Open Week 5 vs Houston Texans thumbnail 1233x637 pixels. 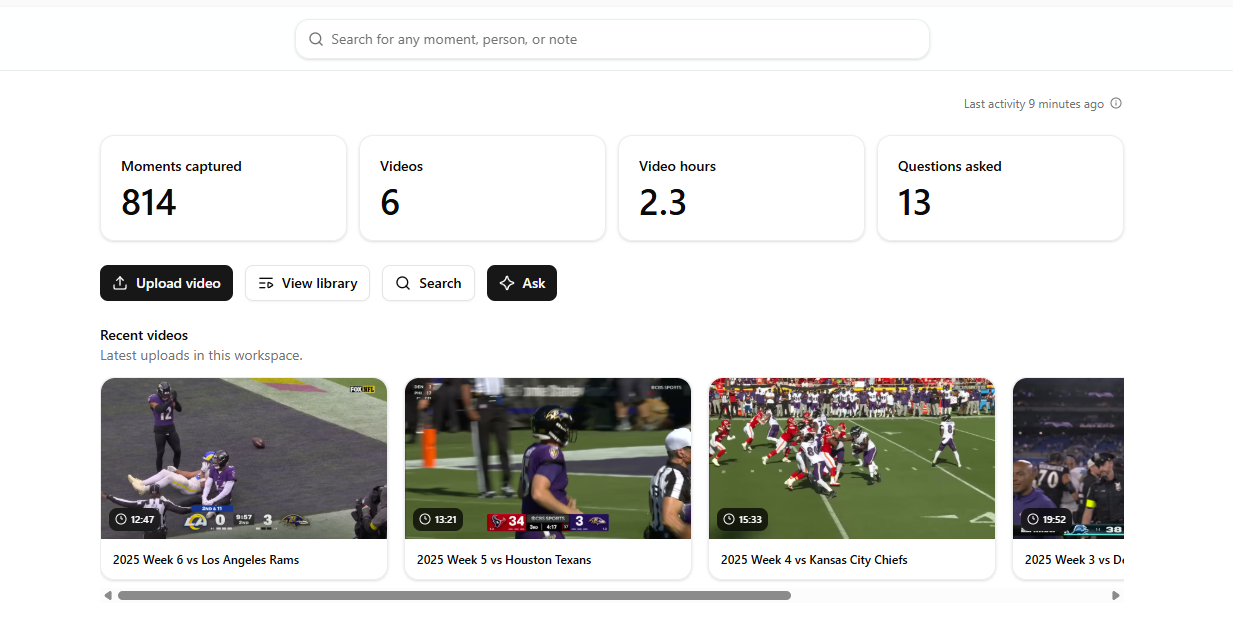click(x=548, y=458)
